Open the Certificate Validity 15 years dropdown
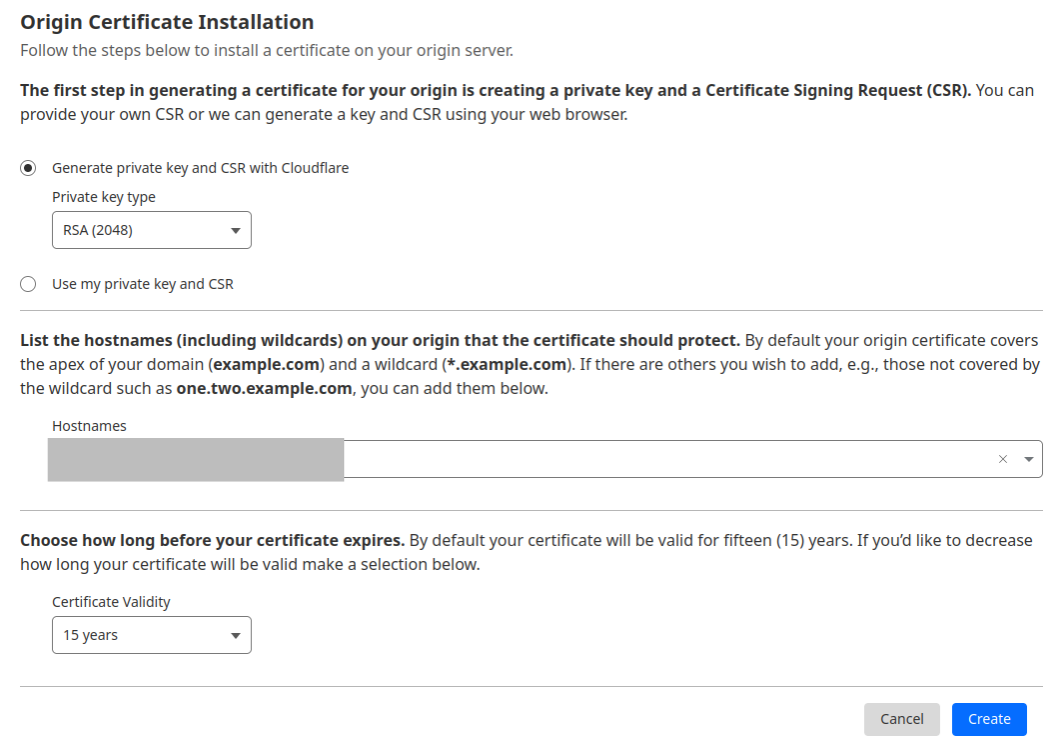Screen dimensions: 1061x745 tap(152, 635)
